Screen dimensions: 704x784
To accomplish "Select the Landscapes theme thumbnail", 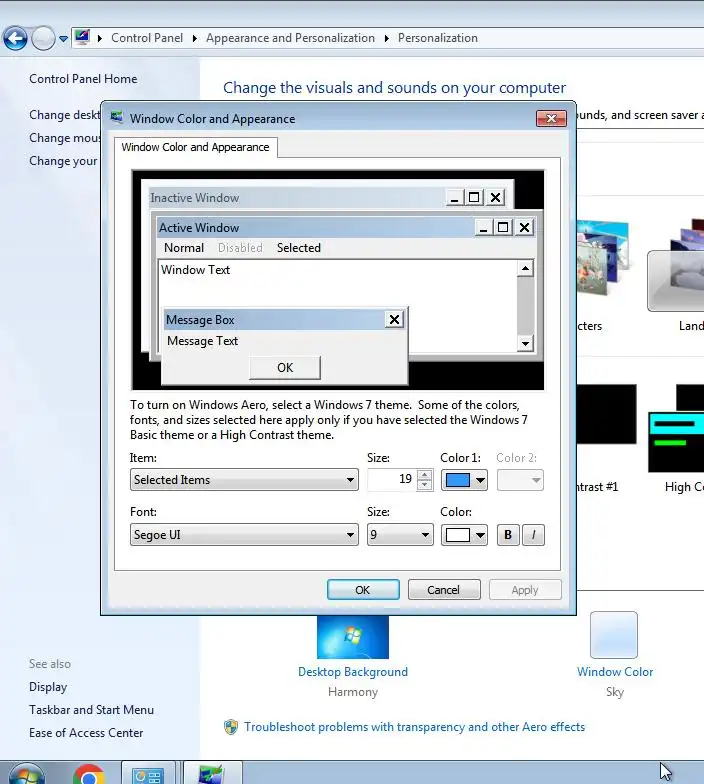I will (x=676, y=268).
